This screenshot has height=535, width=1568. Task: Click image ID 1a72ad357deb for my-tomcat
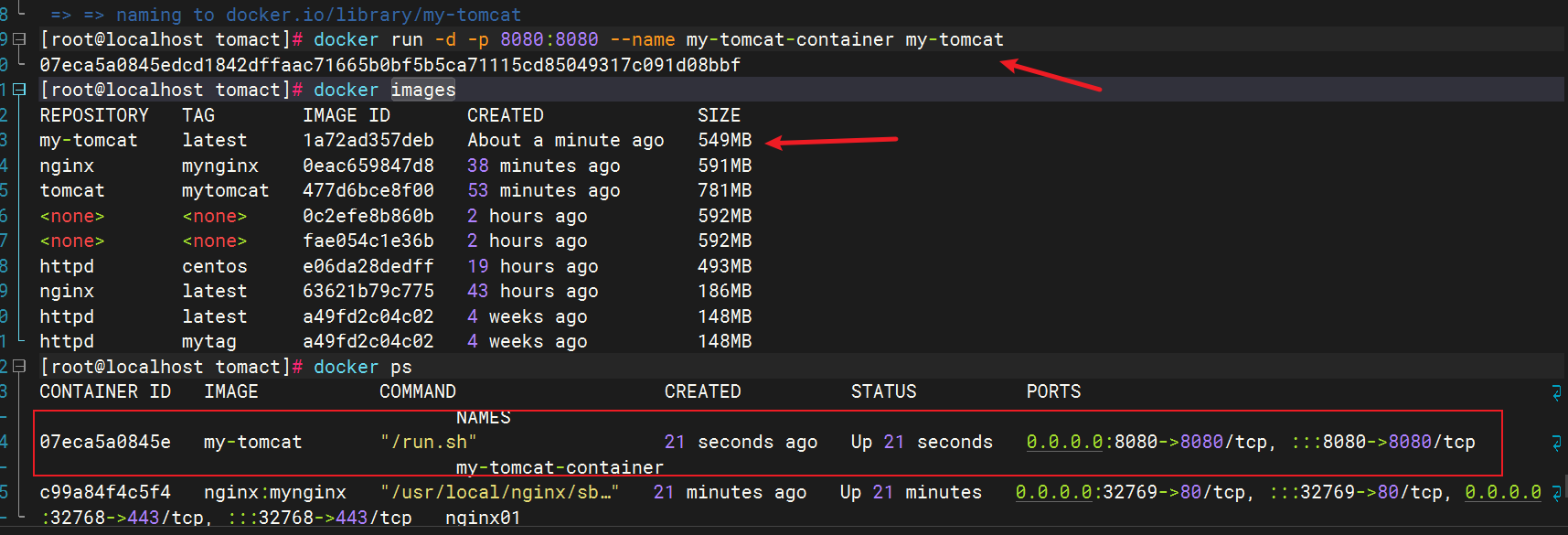point(368,141)
